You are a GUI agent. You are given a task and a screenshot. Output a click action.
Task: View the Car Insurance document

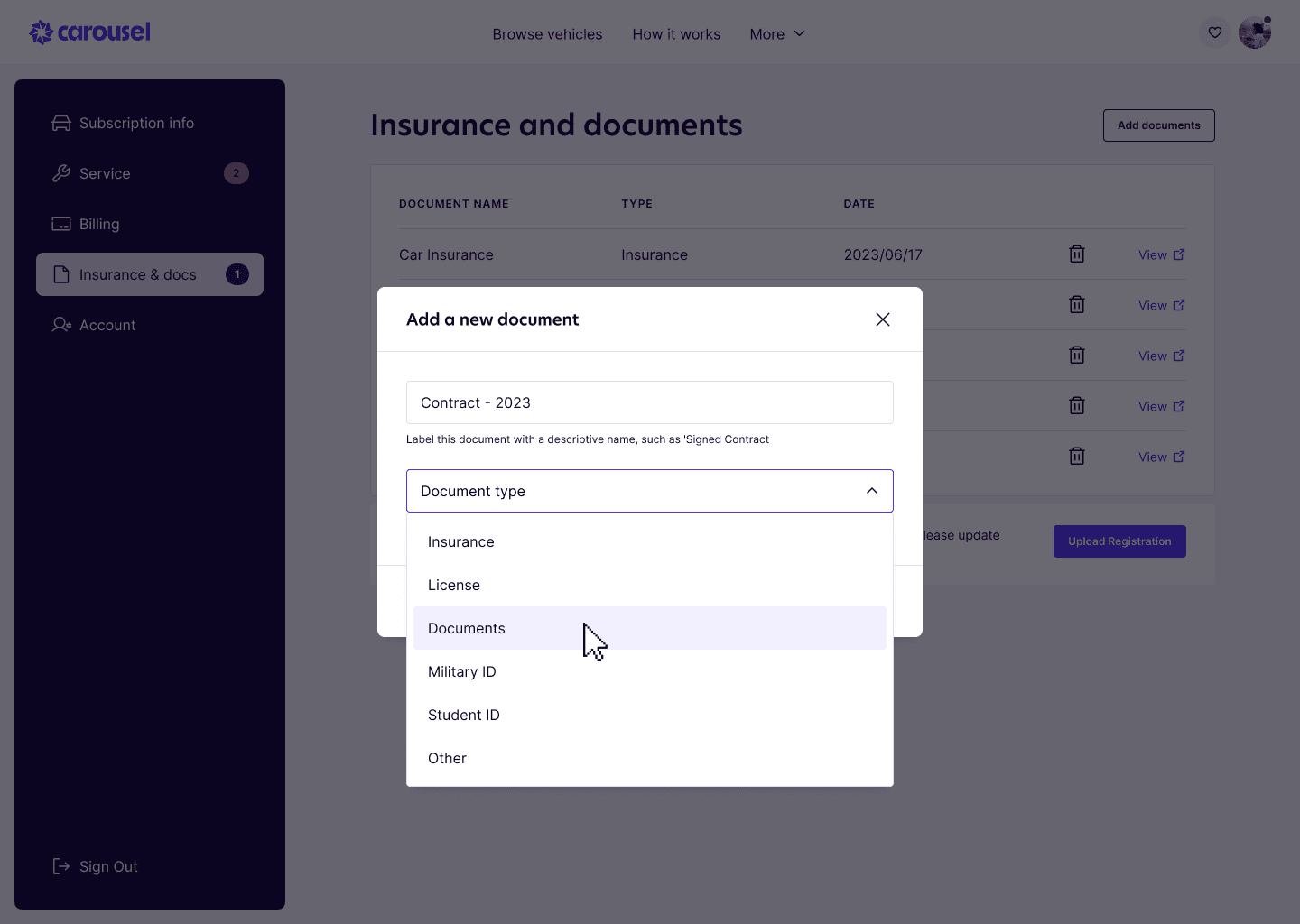[x=1161, y=254]
